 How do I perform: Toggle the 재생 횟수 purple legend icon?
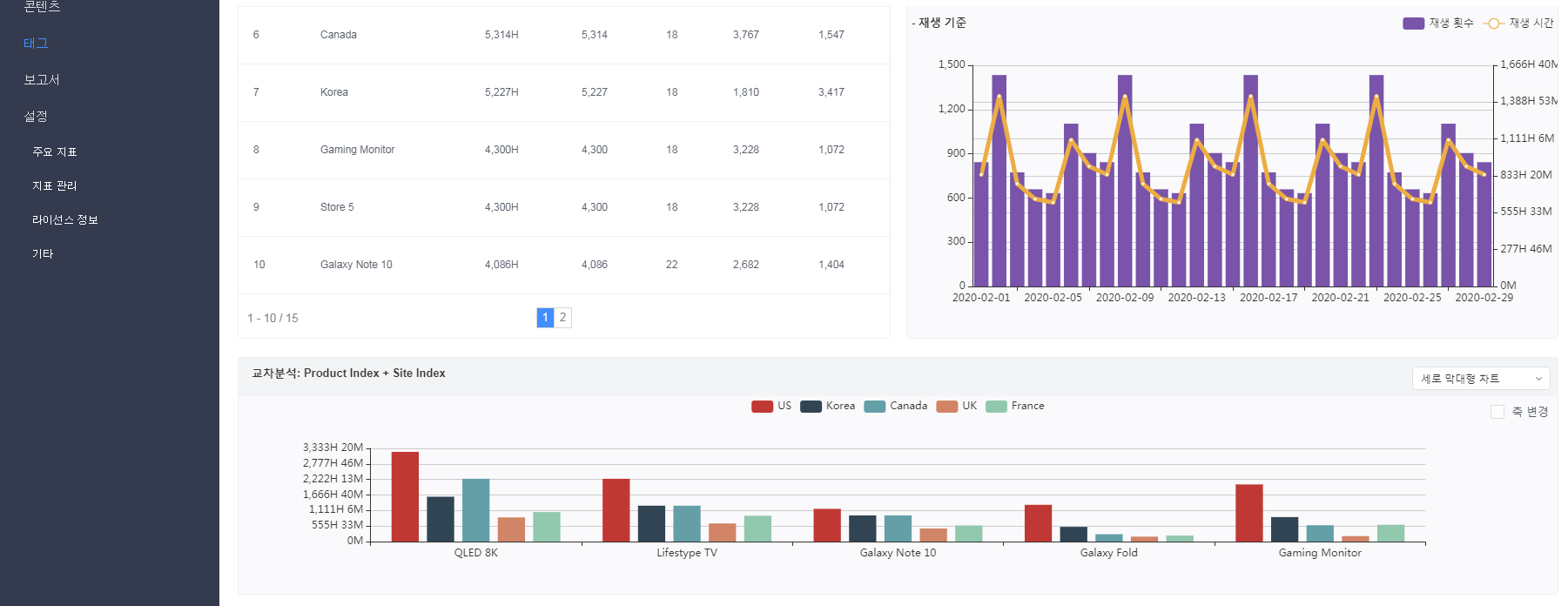1413,24
